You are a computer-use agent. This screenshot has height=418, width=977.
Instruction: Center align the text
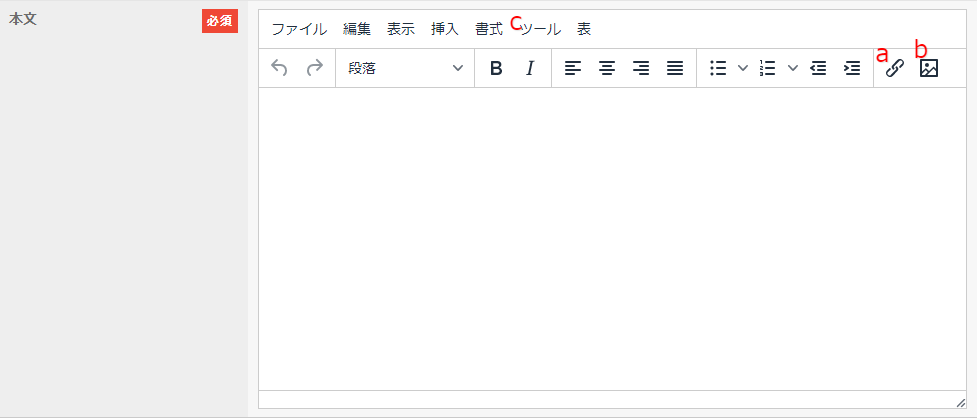click(x=606, y=68)
